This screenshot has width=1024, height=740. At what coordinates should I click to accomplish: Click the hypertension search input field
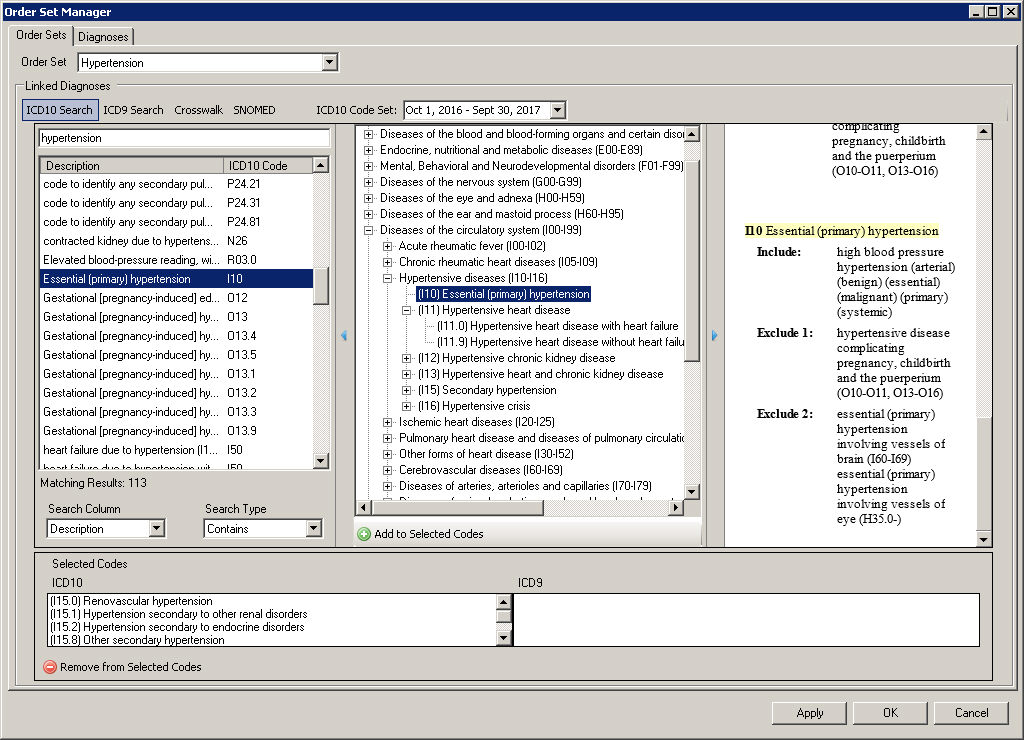click(184, 138)
